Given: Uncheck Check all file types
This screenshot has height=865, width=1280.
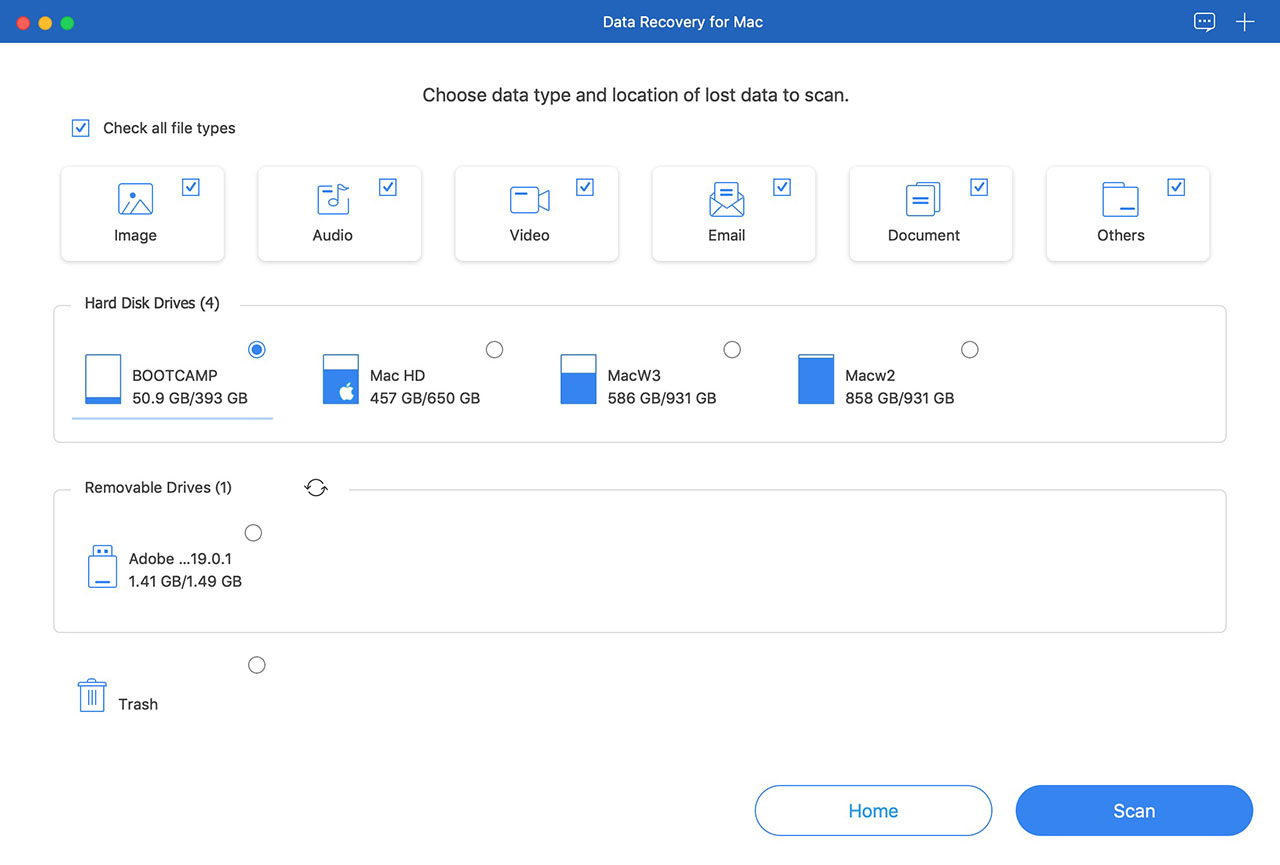Looking at the screenshot, I should coord(81,128).
